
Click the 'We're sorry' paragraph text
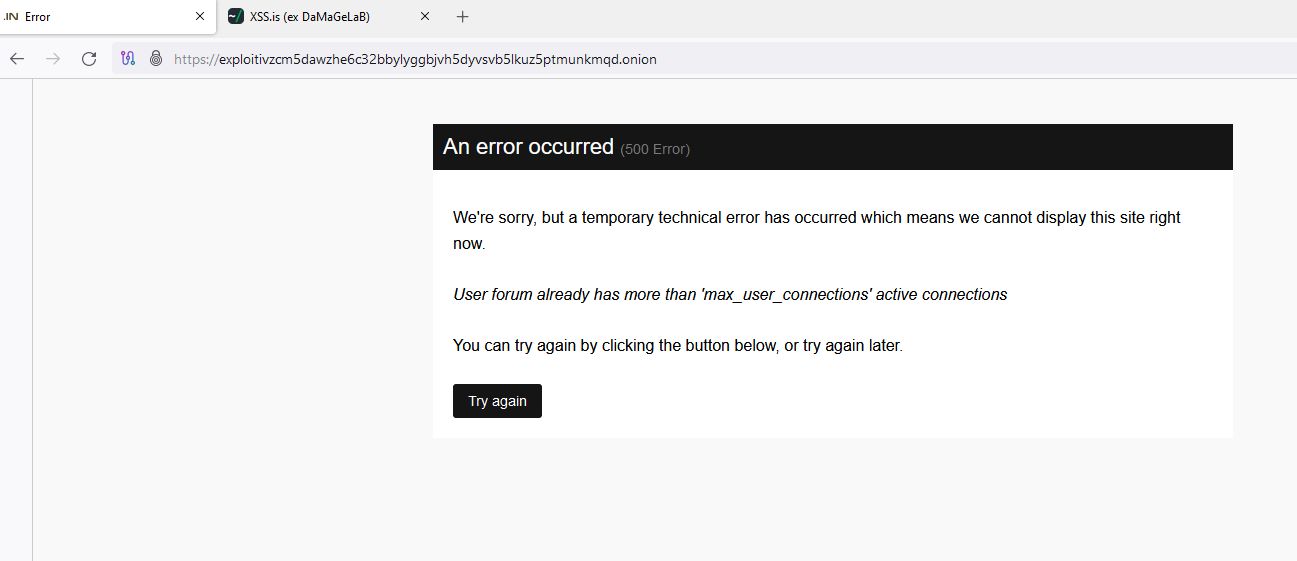pyautogui.click(x=816, y=218)
